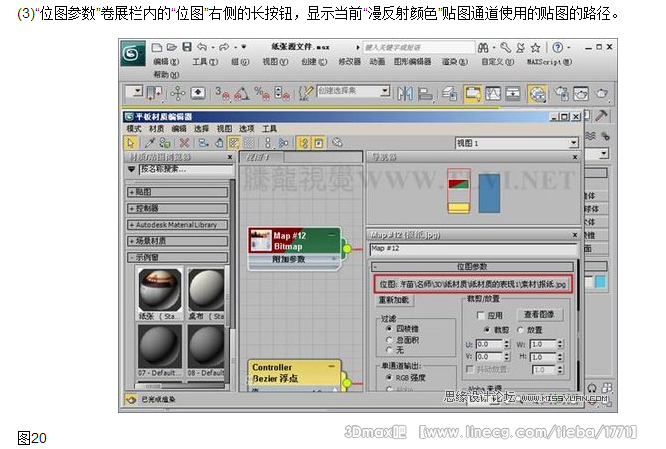Screen dimensions: 666x449
Task: Click the blue question mark help icon
Action: [x=558, y=48]
